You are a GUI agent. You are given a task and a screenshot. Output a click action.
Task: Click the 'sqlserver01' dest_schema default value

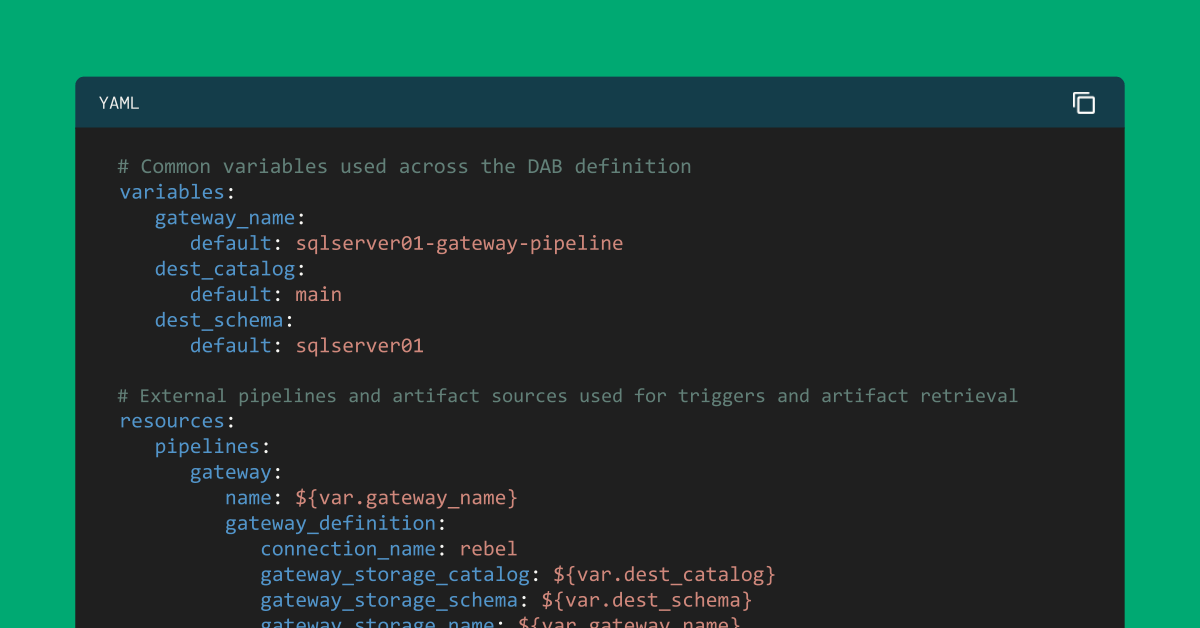[360, 346]
